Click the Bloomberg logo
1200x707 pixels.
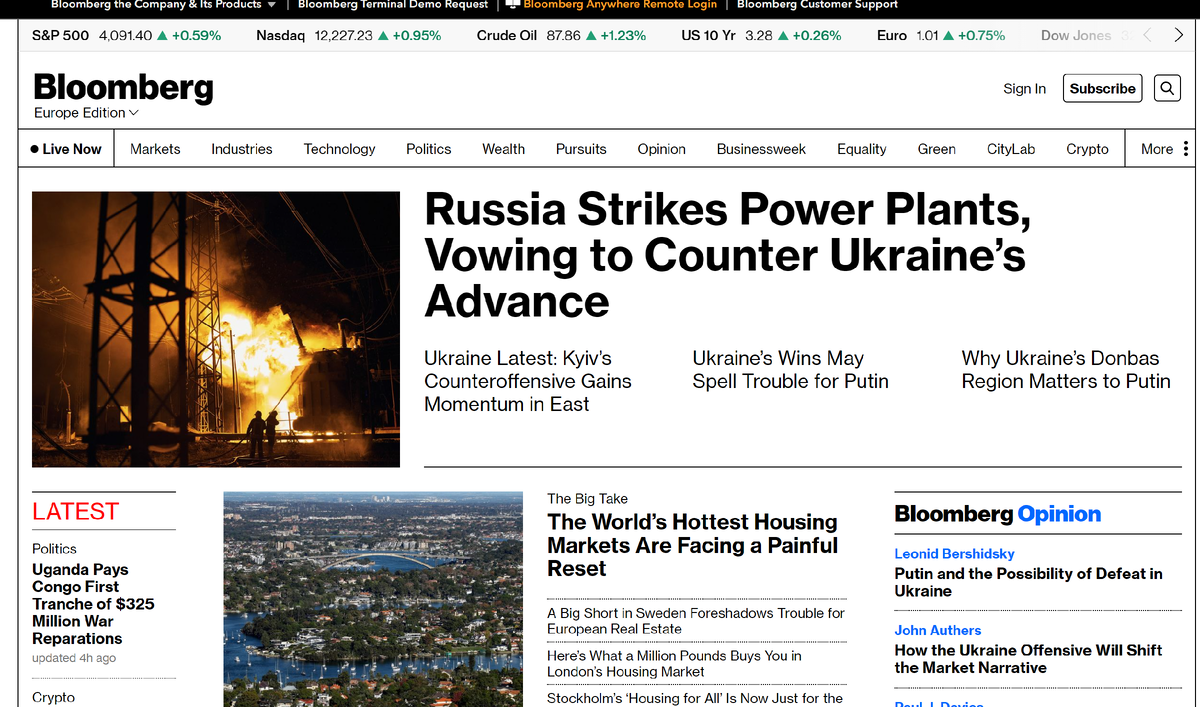click(123, 87)
